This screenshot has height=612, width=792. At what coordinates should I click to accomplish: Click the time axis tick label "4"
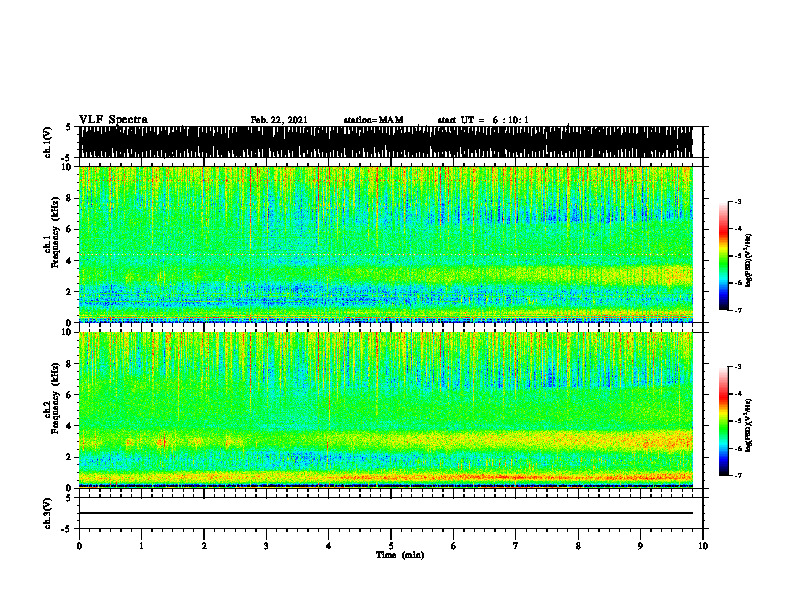pos(329,546)
